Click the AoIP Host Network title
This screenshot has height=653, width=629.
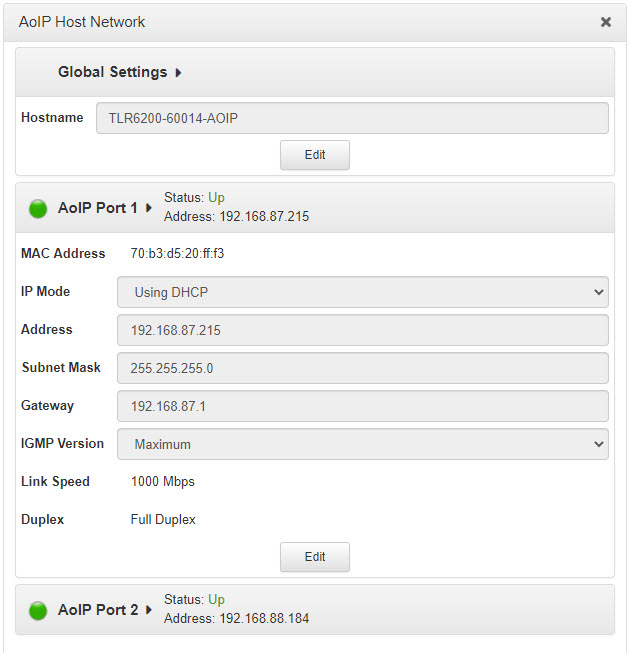[x=82, y=22]
